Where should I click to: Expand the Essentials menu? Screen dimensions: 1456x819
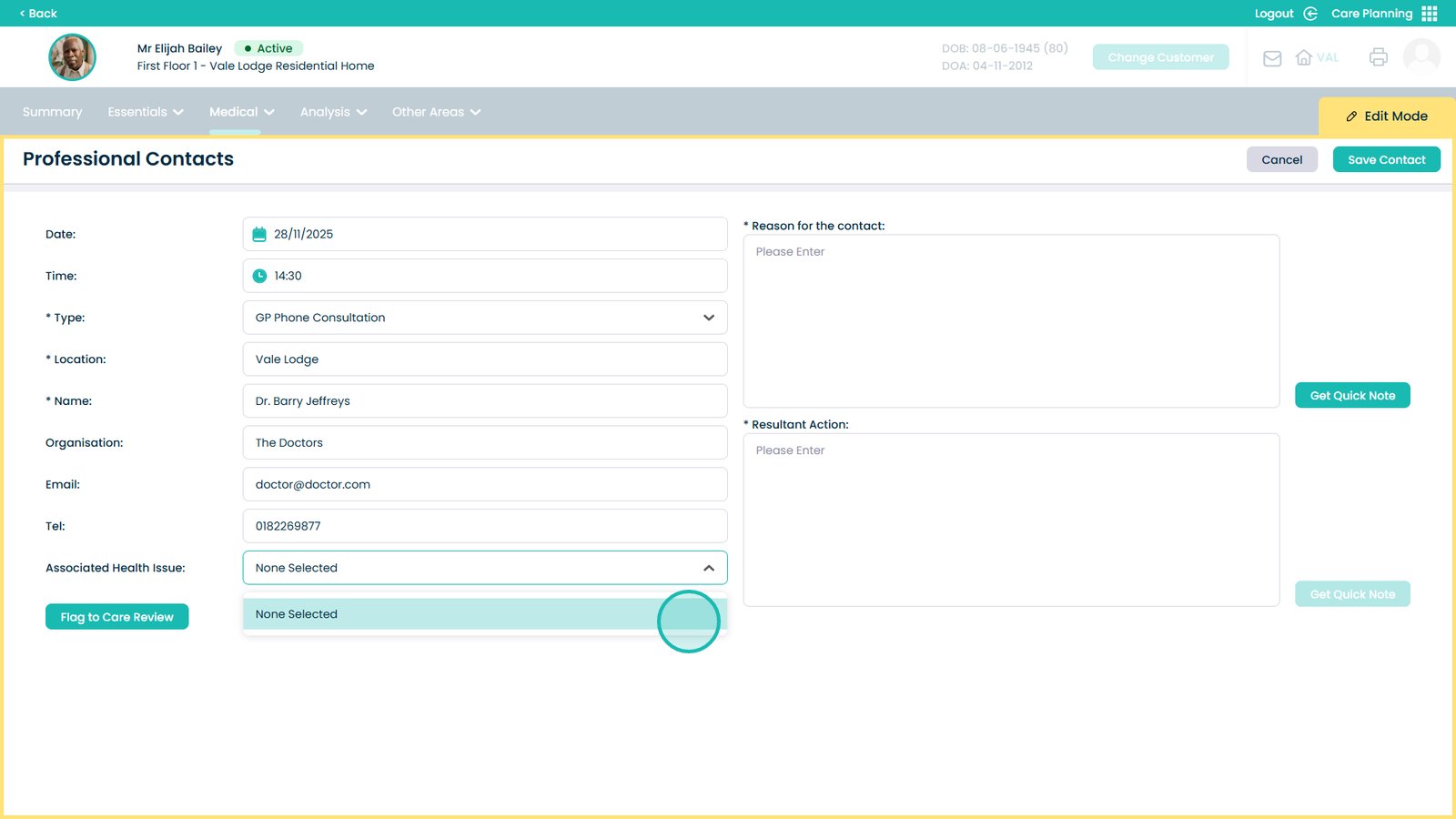click(146, 112)
